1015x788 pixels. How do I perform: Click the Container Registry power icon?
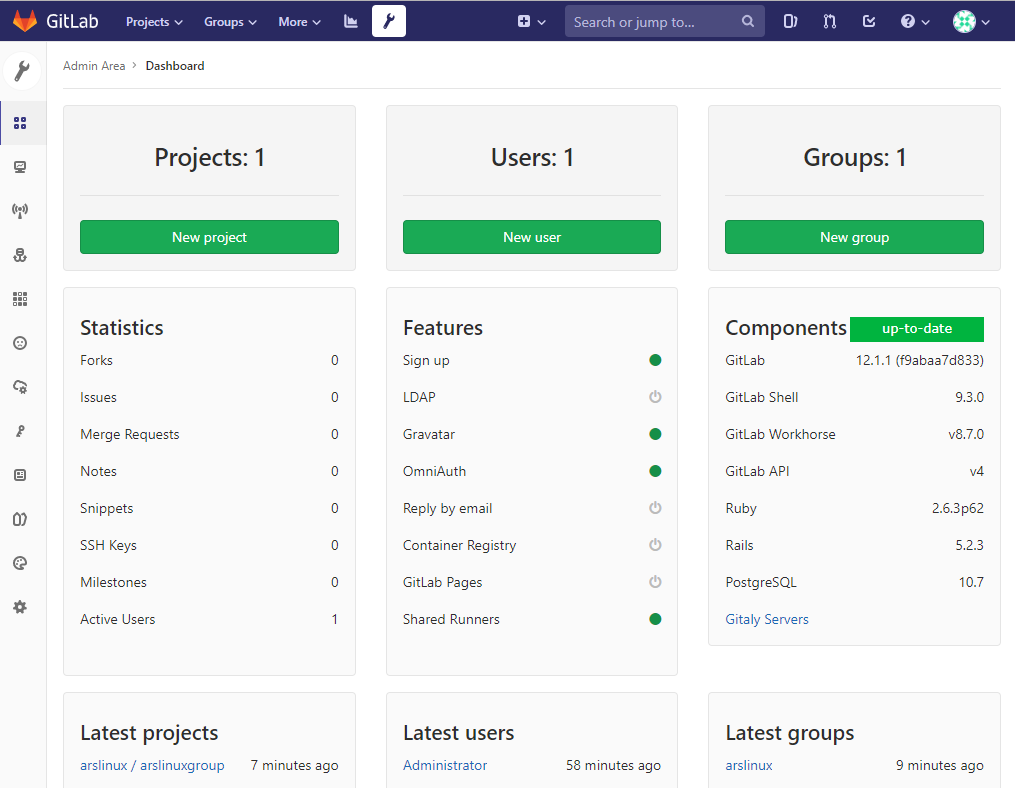point(655,545)
